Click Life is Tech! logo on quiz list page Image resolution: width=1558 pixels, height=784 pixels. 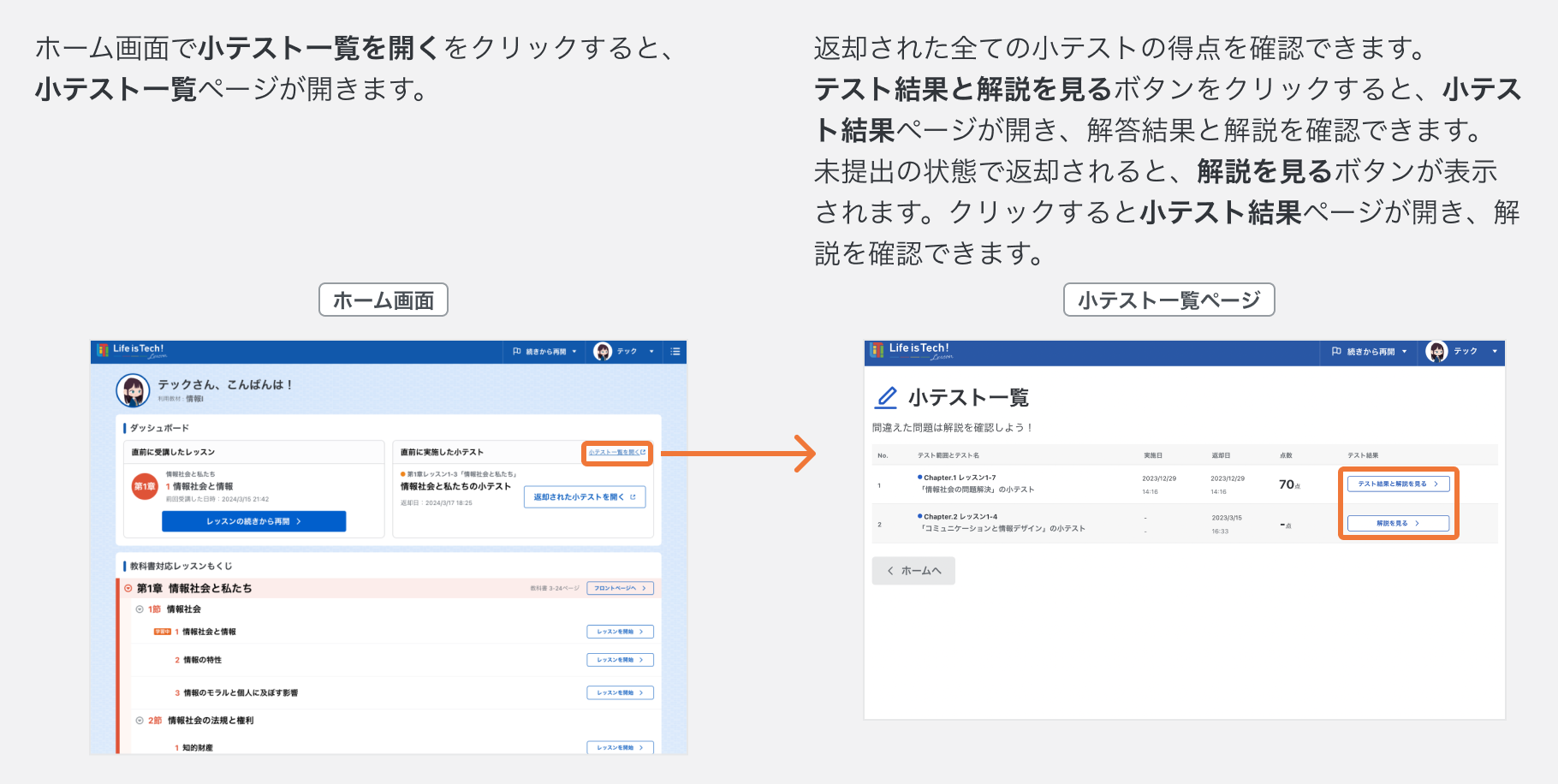911,350
